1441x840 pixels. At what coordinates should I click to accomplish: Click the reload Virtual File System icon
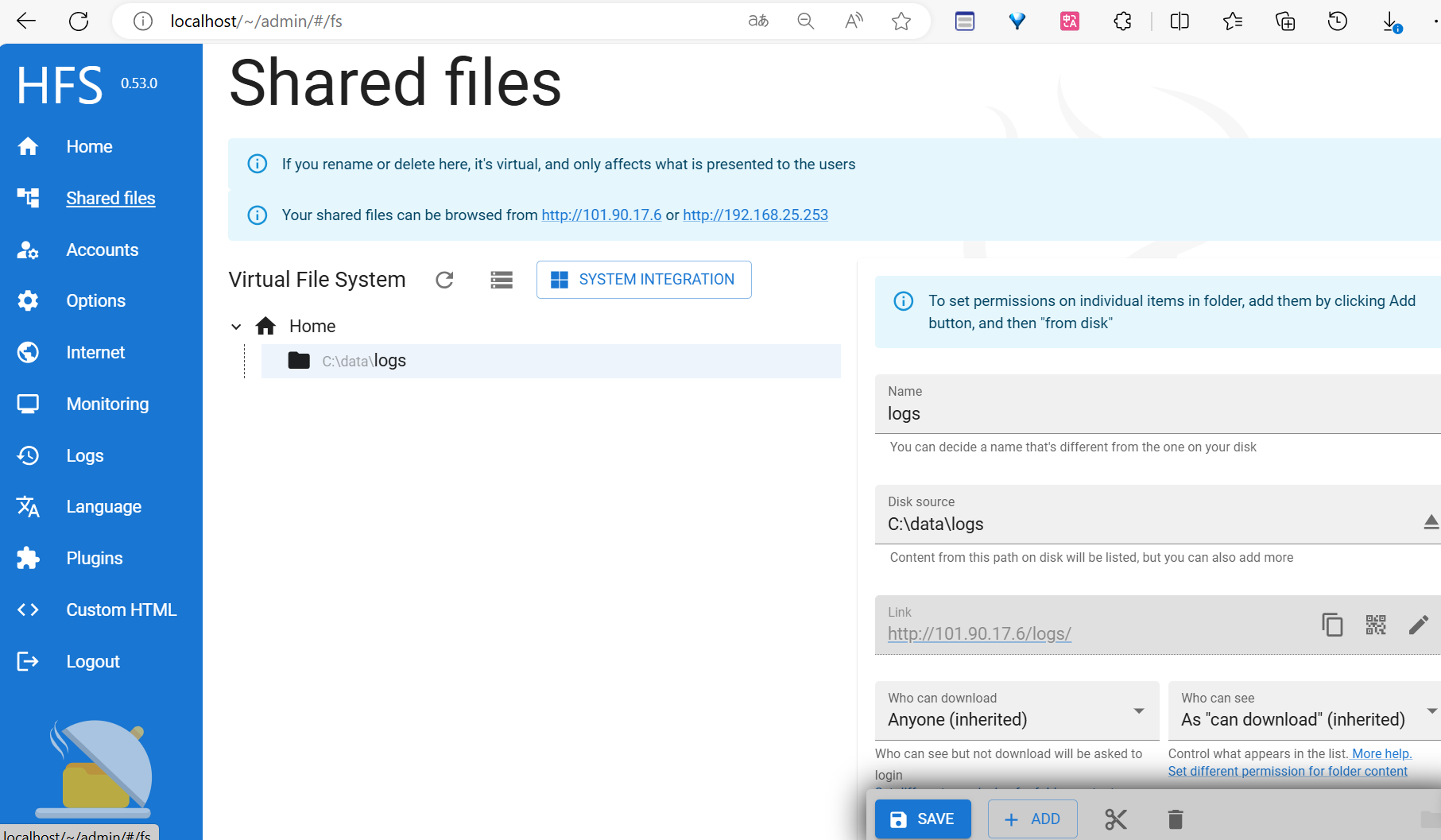[444, 280]
